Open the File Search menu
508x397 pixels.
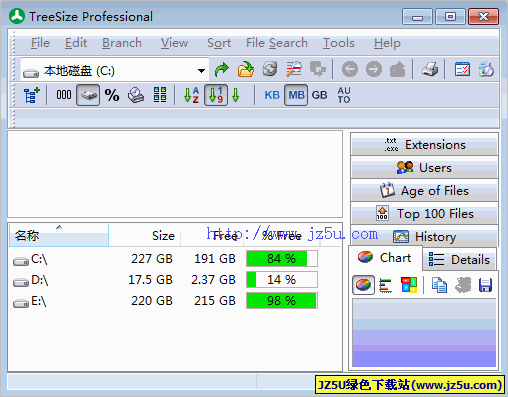tap(277, 43)
